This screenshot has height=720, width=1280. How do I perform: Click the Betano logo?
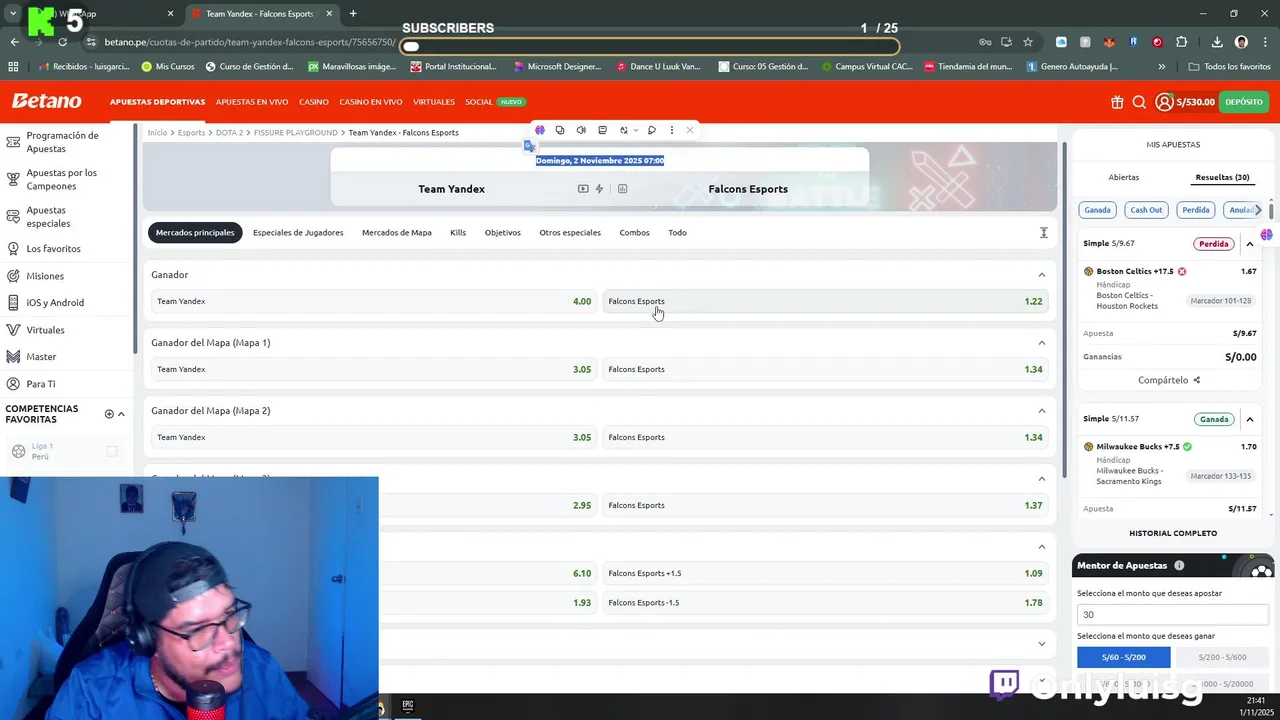click(x=46, y=101)
